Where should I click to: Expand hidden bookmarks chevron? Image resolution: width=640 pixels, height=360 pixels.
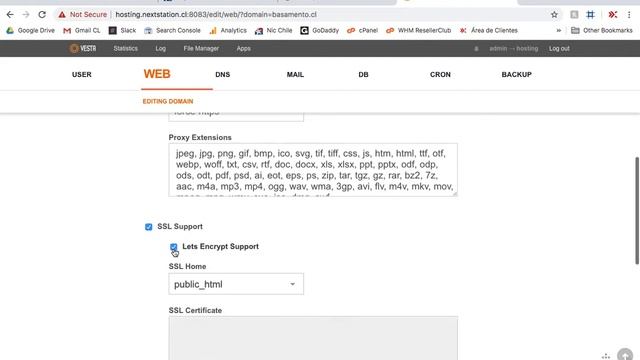point(558,30)
